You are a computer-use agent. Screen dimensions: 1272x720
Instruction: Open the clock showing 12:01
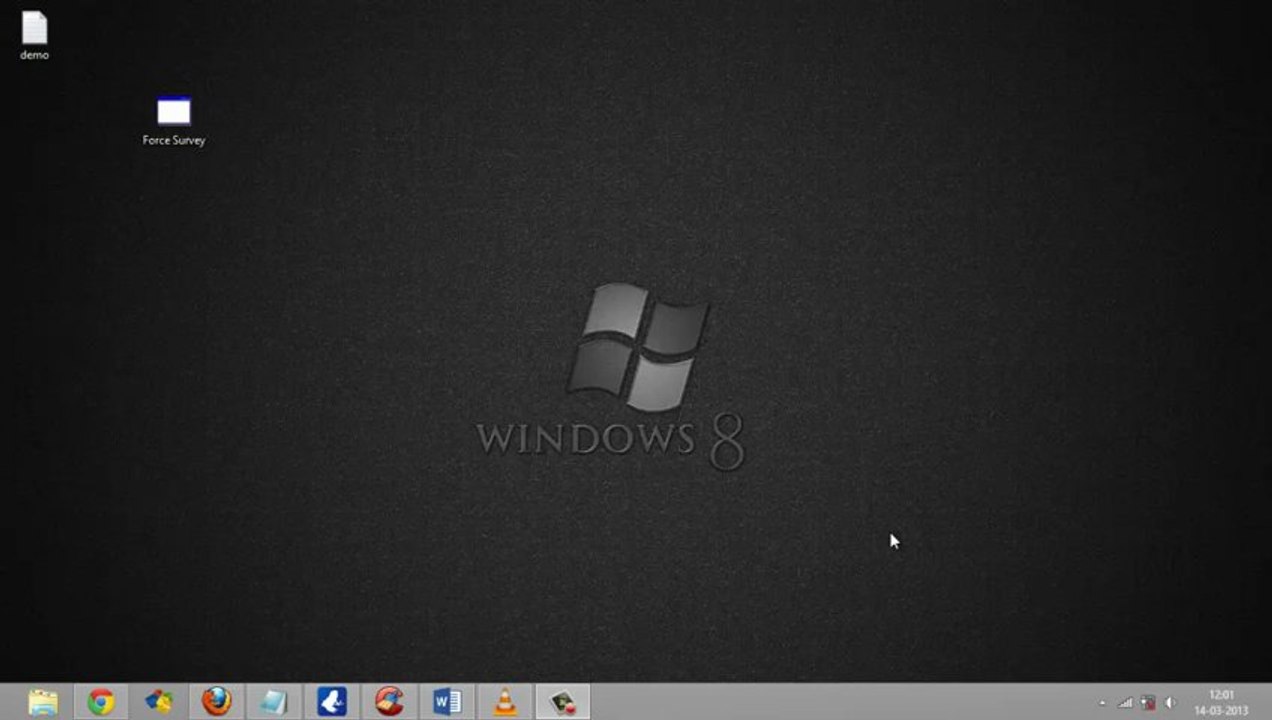(x=1221, y=702)
